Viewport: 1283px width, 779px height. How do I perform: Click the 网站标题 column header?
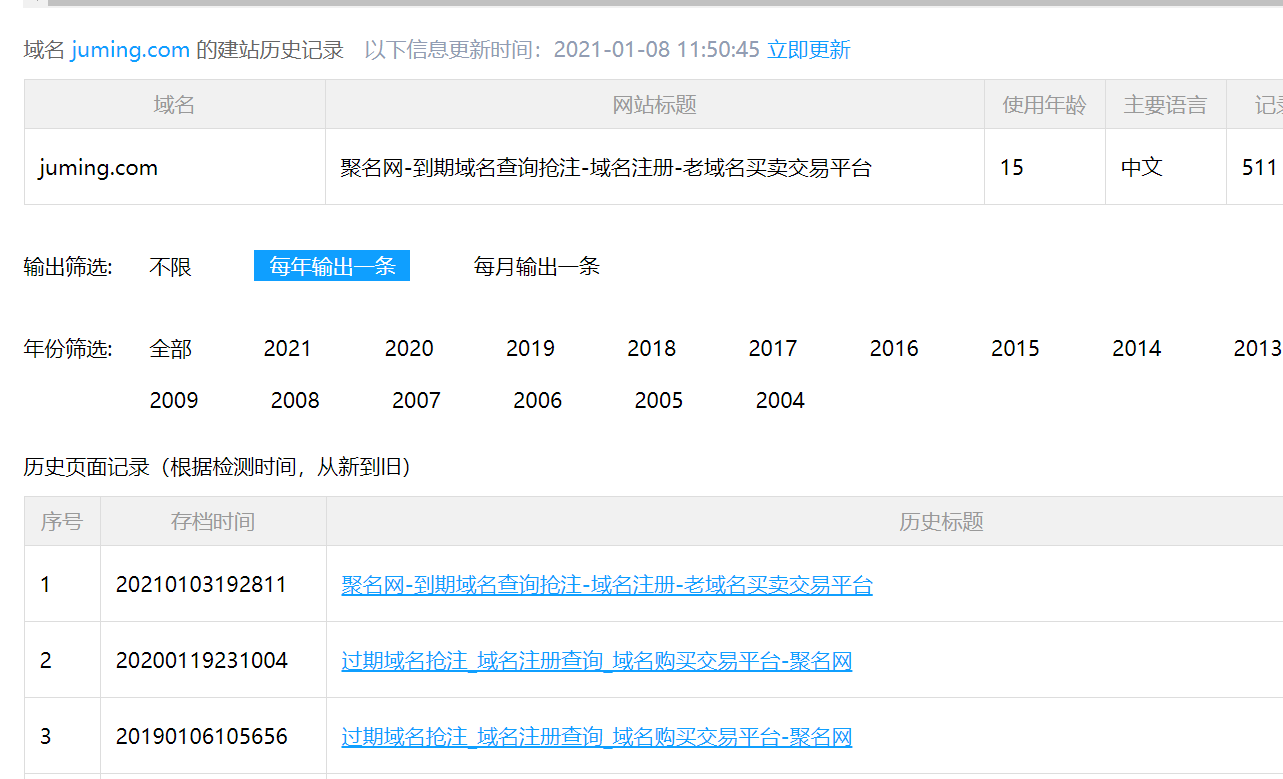point(655,105)
